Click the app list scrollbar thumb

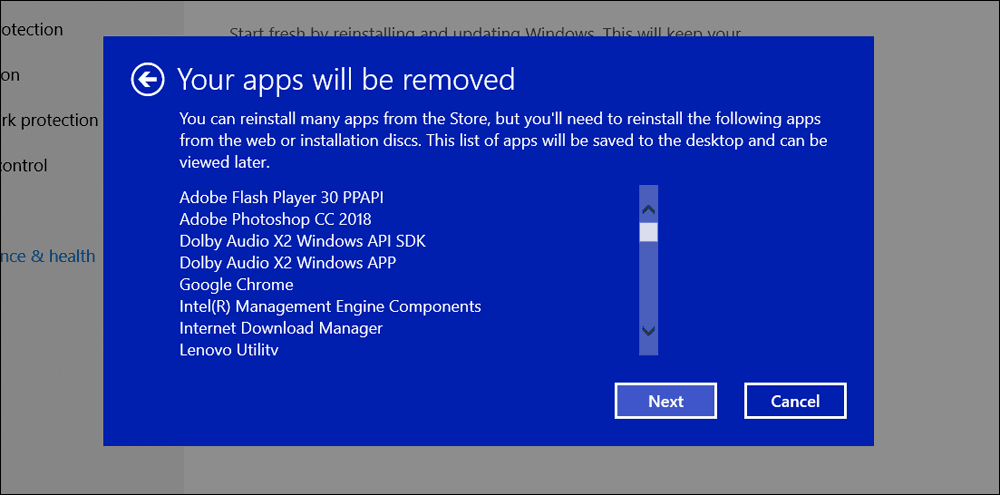649,232
